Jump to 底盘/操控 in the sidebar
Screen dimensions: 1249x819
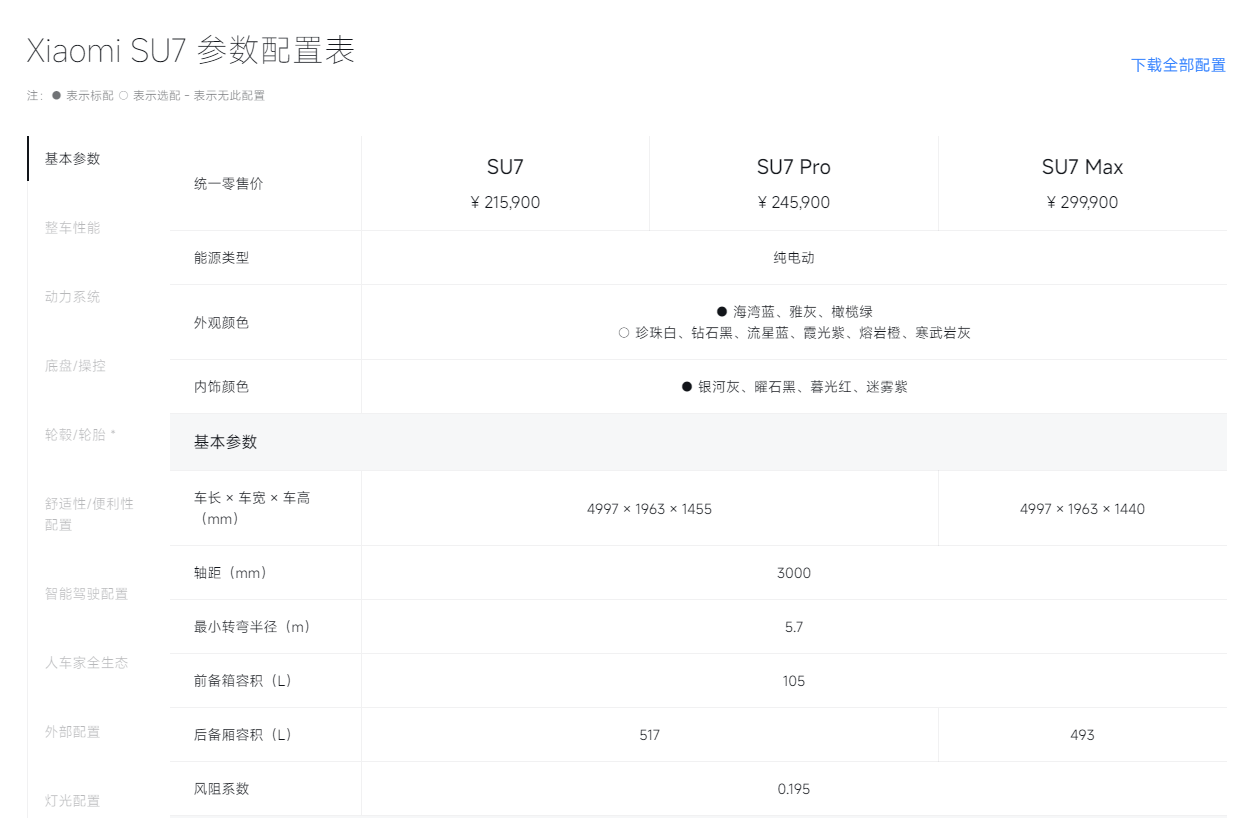coord(75,366)
